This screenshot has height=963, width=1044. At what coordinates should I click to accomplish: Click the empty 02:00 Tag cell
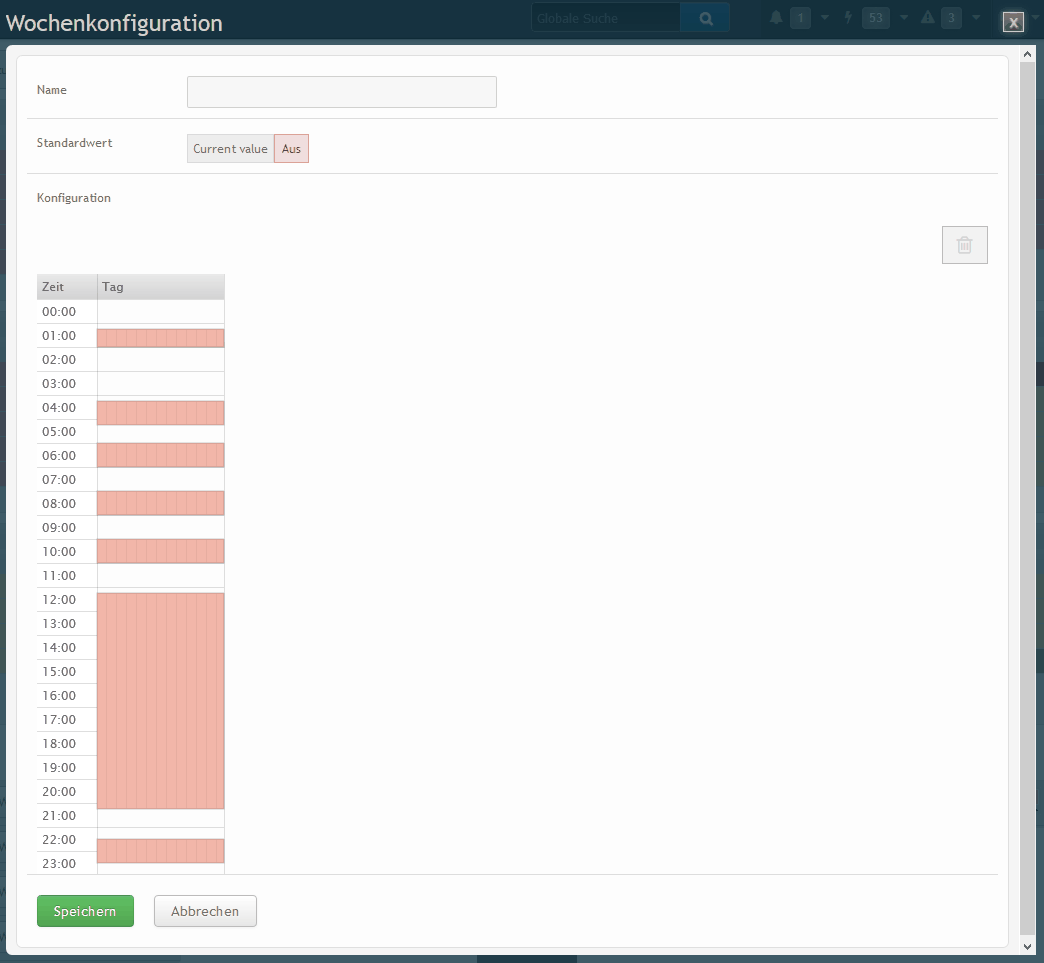pos(160,360)
